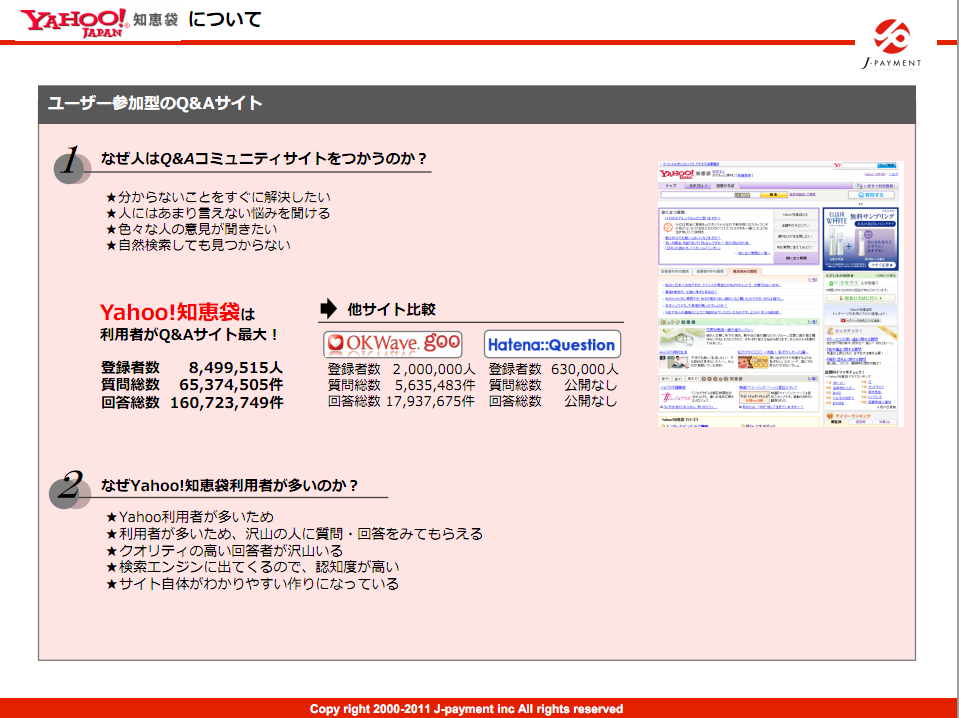The width and height of the screenshot is (959, 718).
Task: Click the line ★自然検索しても見つからない
Action: tap(198, 245)
